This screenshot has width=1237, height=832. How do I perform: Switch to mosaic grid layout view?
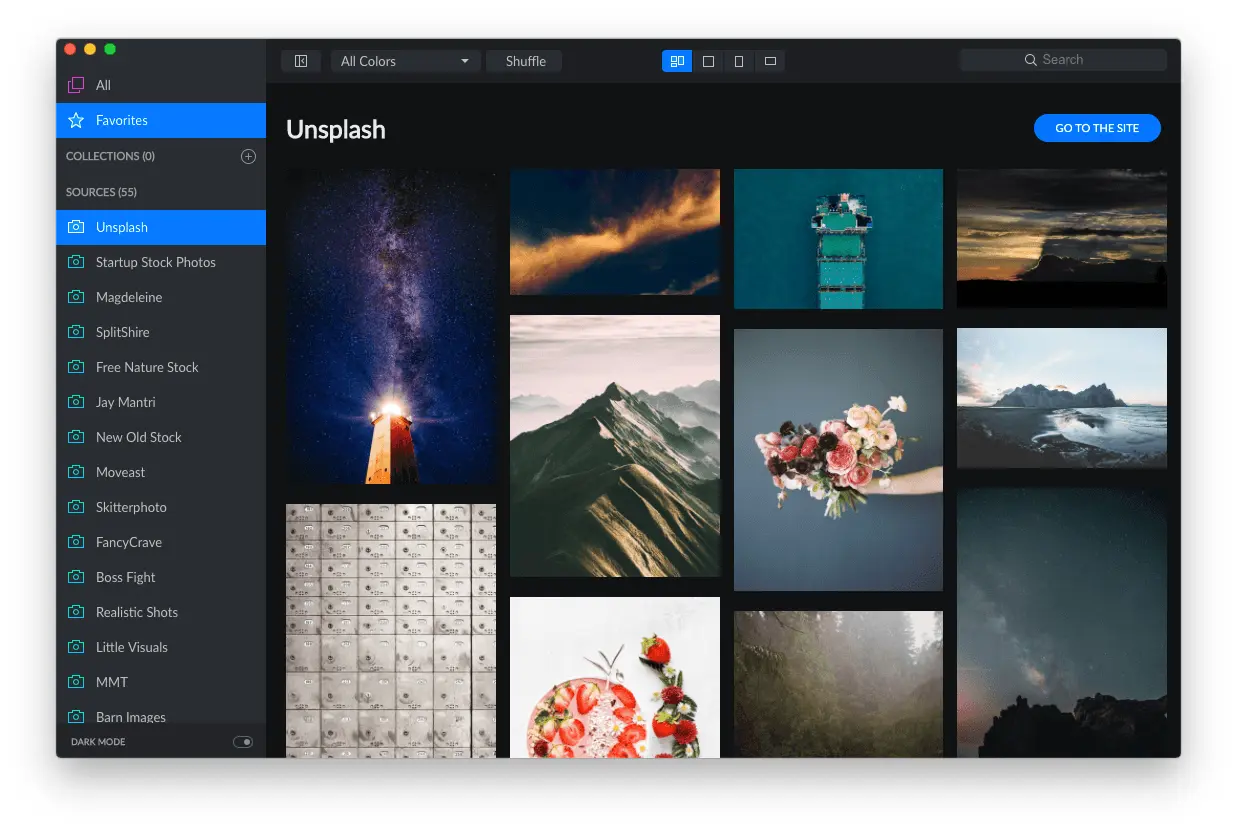click(677, 61)
